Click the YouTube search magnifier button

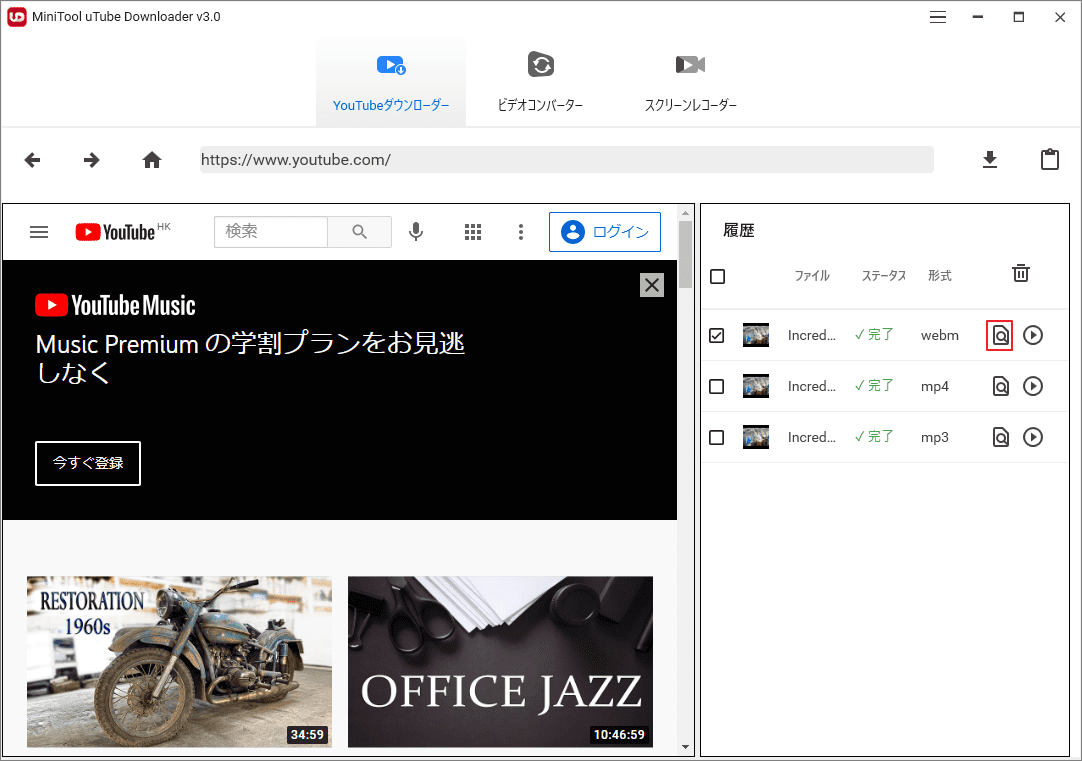[360, 232]
